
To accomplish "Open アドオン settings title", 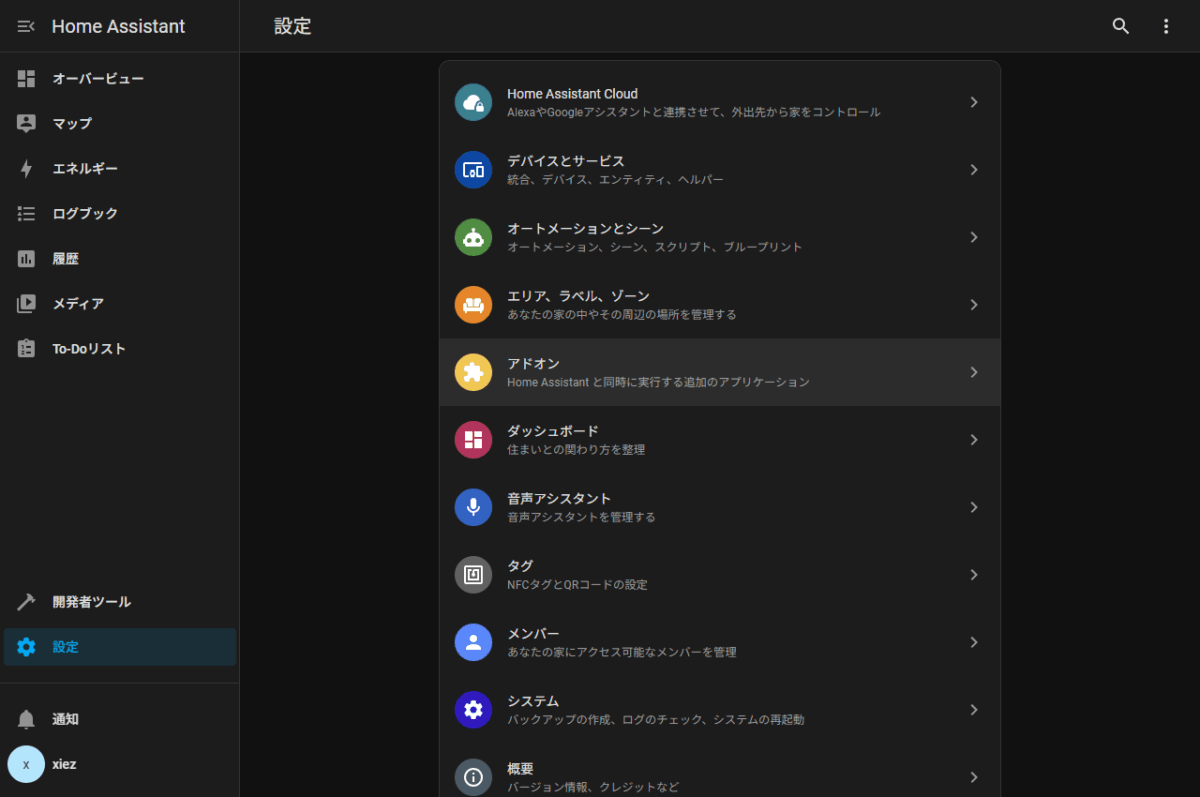I will click(533, 364).
